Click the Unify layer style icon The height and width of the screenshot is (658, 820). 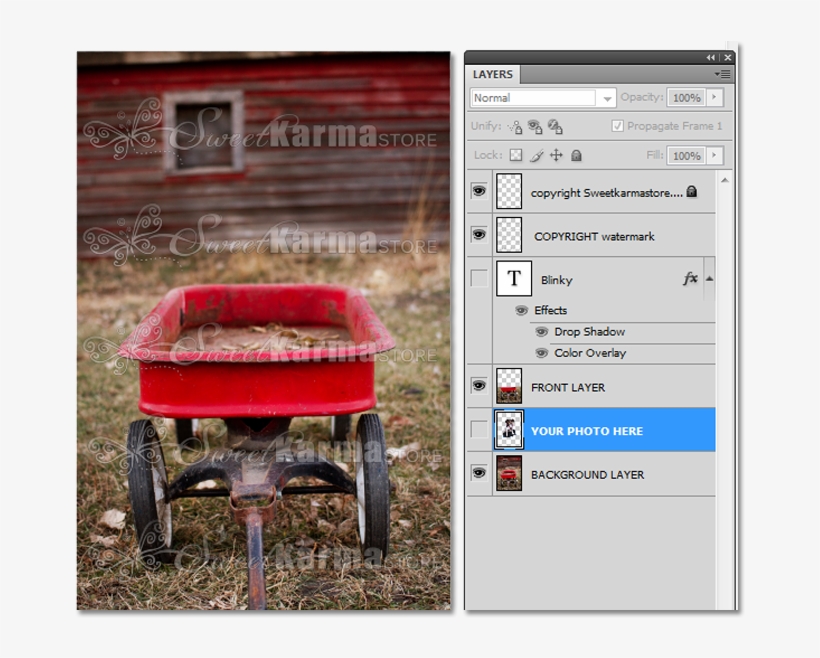point(555,127)
